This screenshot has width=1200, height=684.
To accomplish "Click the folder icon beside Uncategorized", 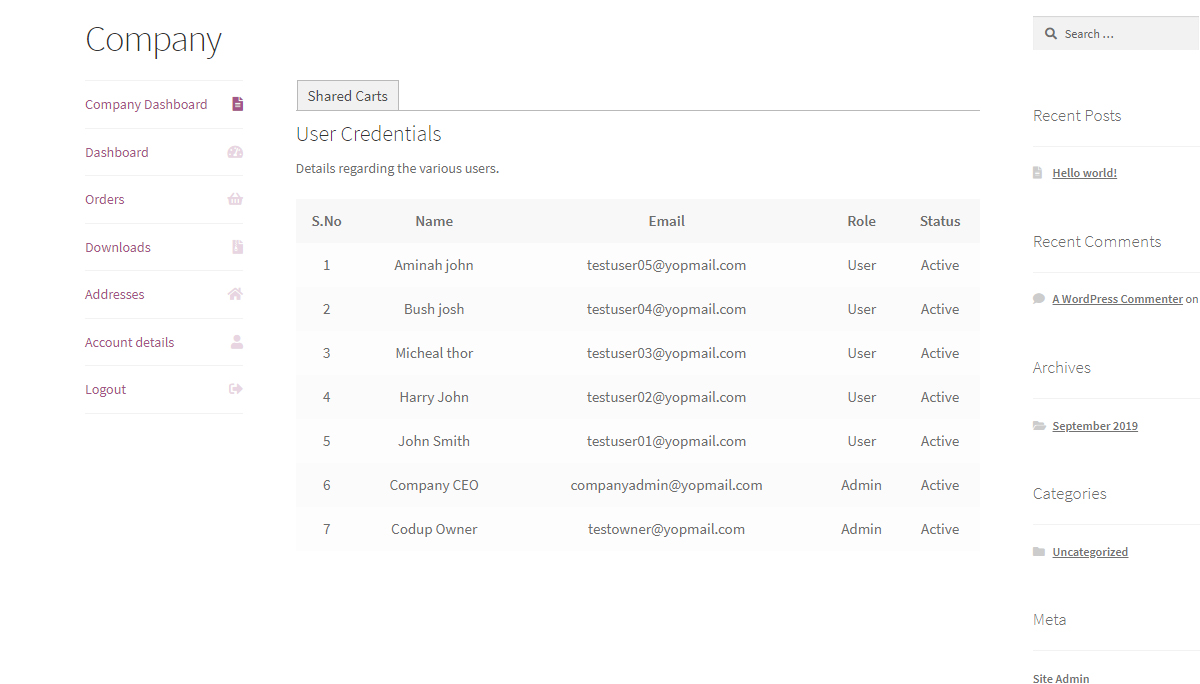I will (x=1038, y=551).
